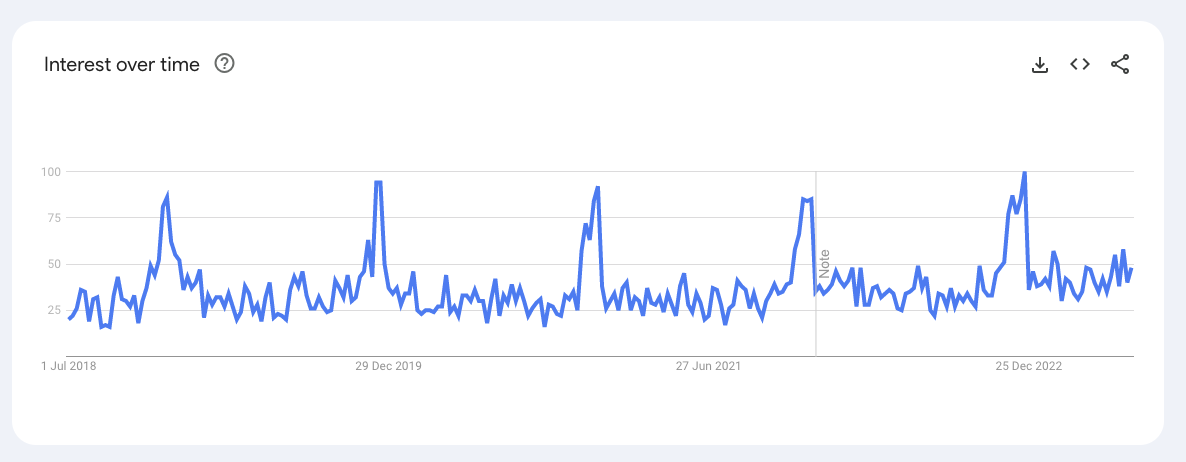Select the flat-topped peak above 29 Dec 2019
This screenshot has width=1186, height=462.
378,182
